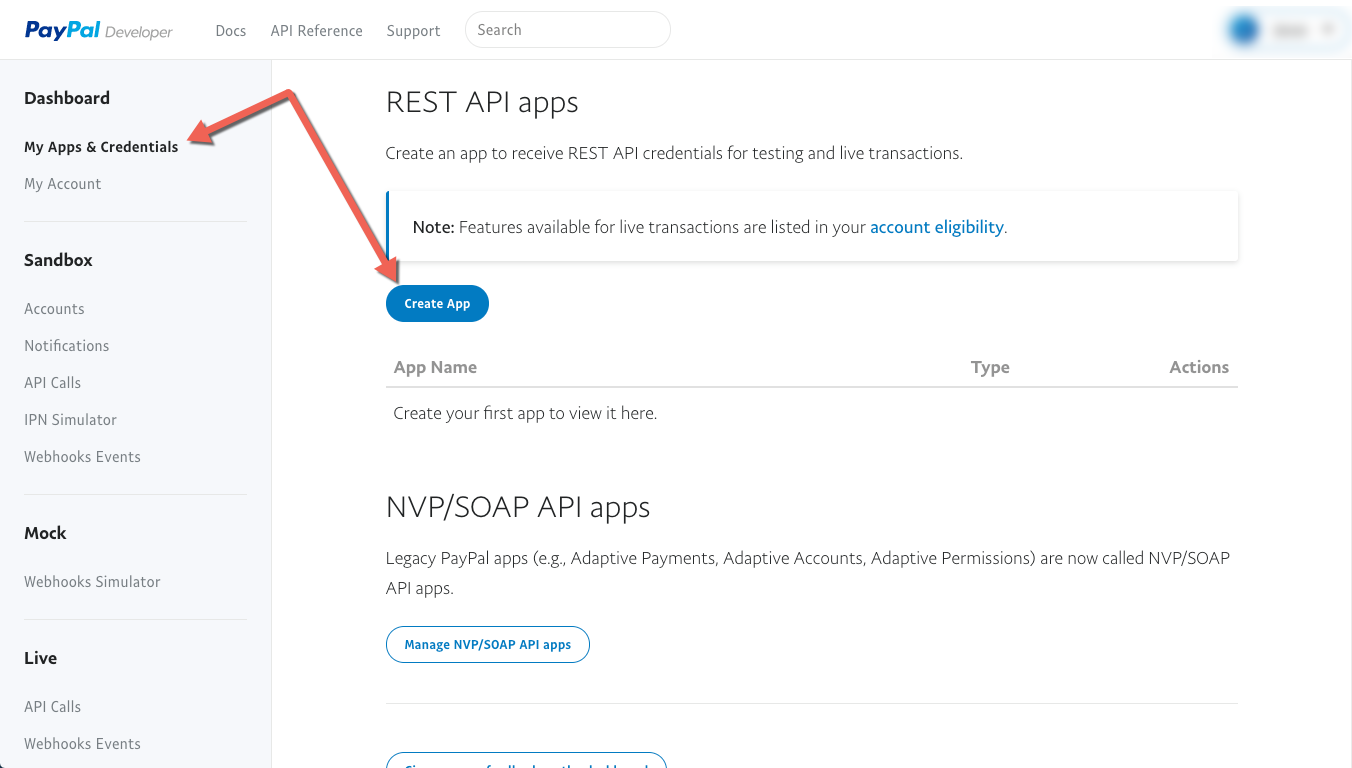This screenshot has width=1352, height=768.
Task: Launch the IPN Simulator
Action: [x=70, y=420]
